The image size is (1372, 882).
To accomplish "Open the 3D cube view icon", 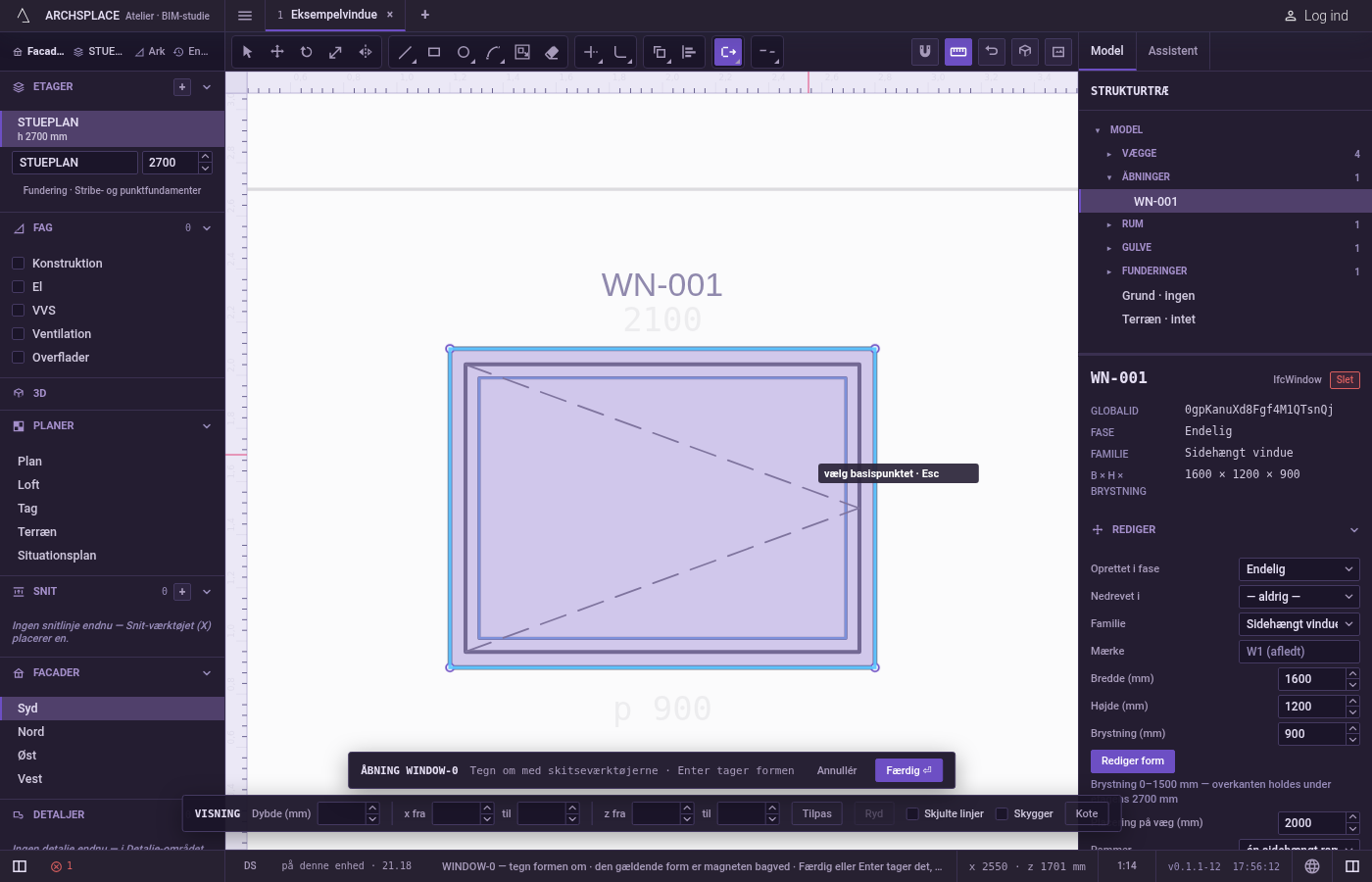I will click(1025, 52).
